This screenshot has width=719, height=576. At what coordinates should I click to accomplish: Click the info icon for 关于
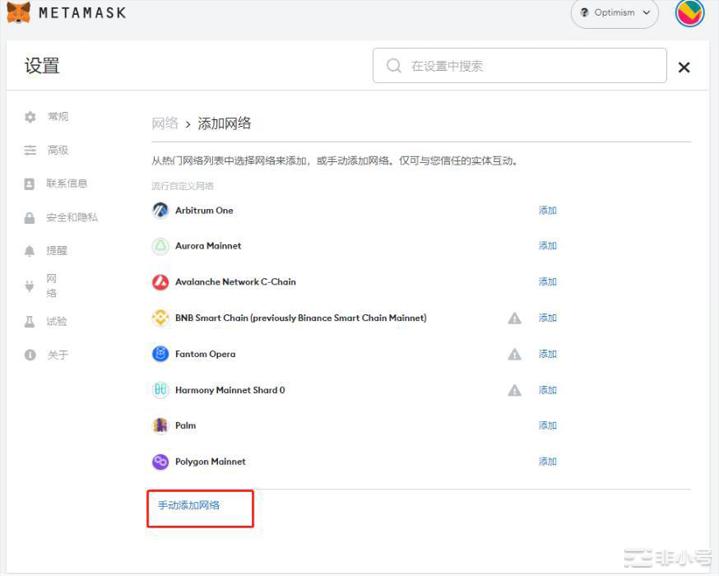tap(29, 355)
